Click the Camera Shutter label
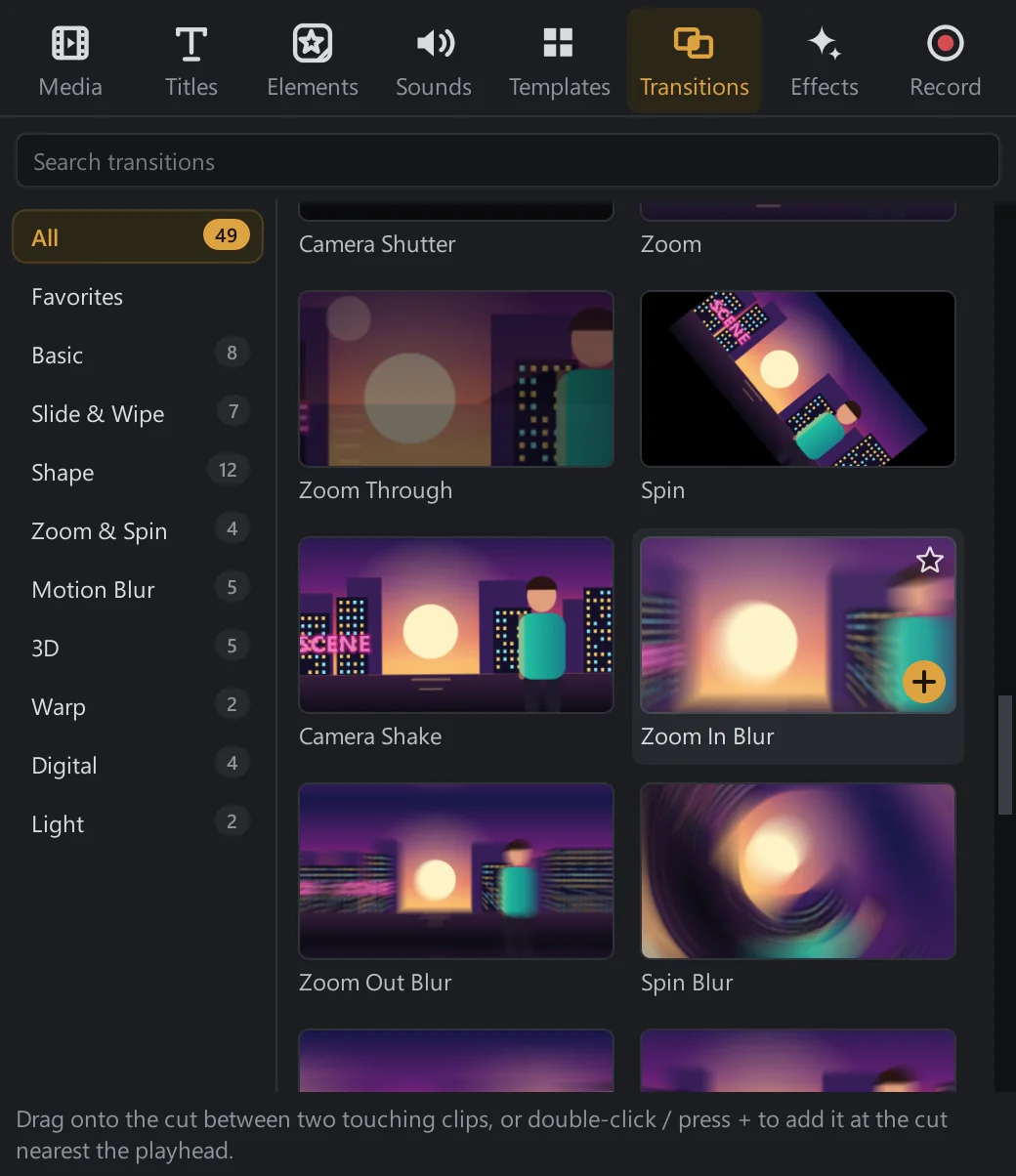The image size is (1016, 1176). [377, 244]
